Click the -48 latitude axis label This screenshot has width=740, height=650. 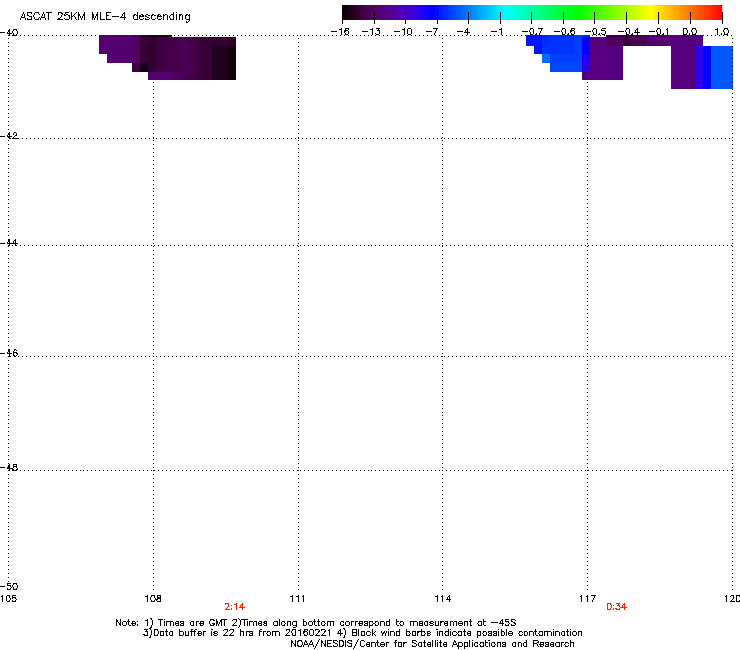click(9, 467)
